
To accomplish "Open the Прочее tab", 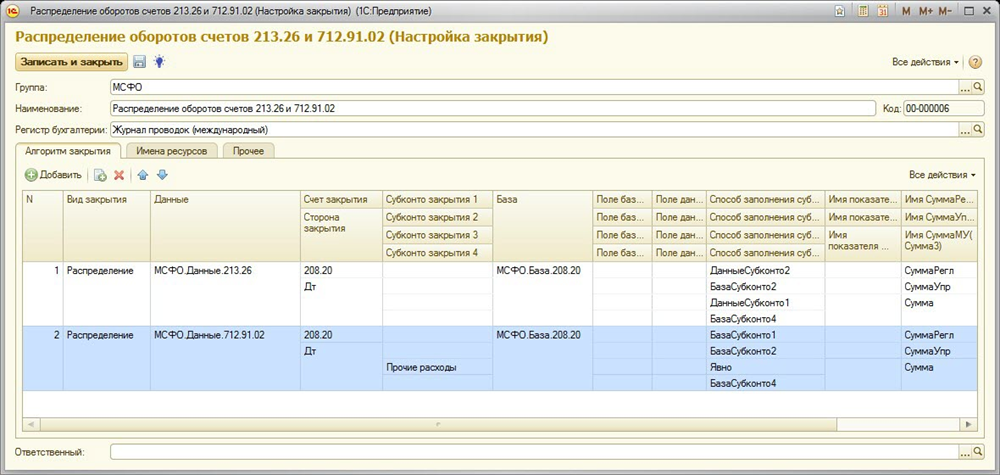I will [248, 150].
